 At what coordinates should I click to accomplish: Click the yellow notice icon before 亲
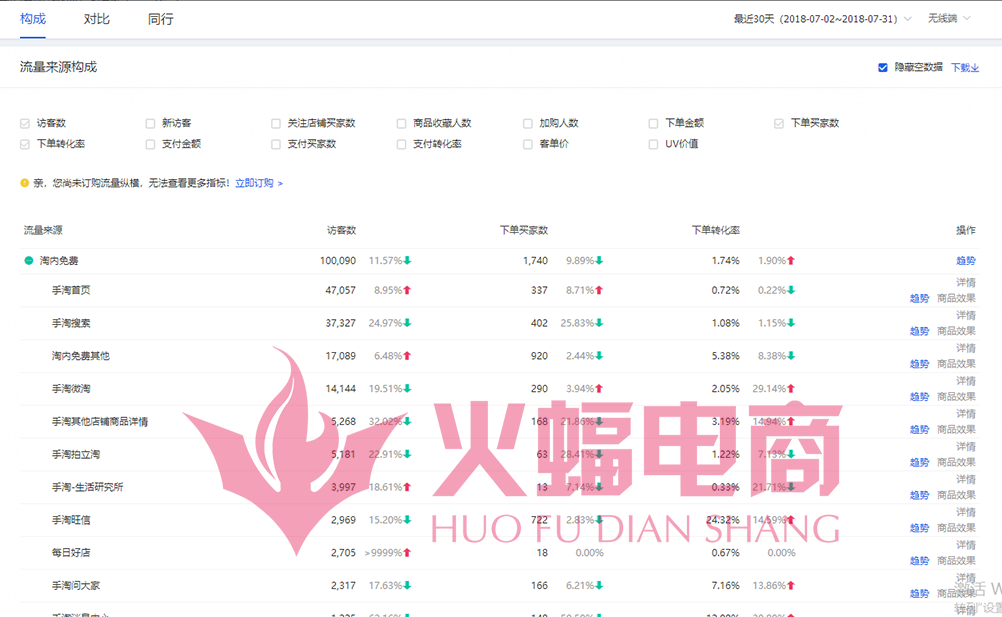[x=24, y=183]
